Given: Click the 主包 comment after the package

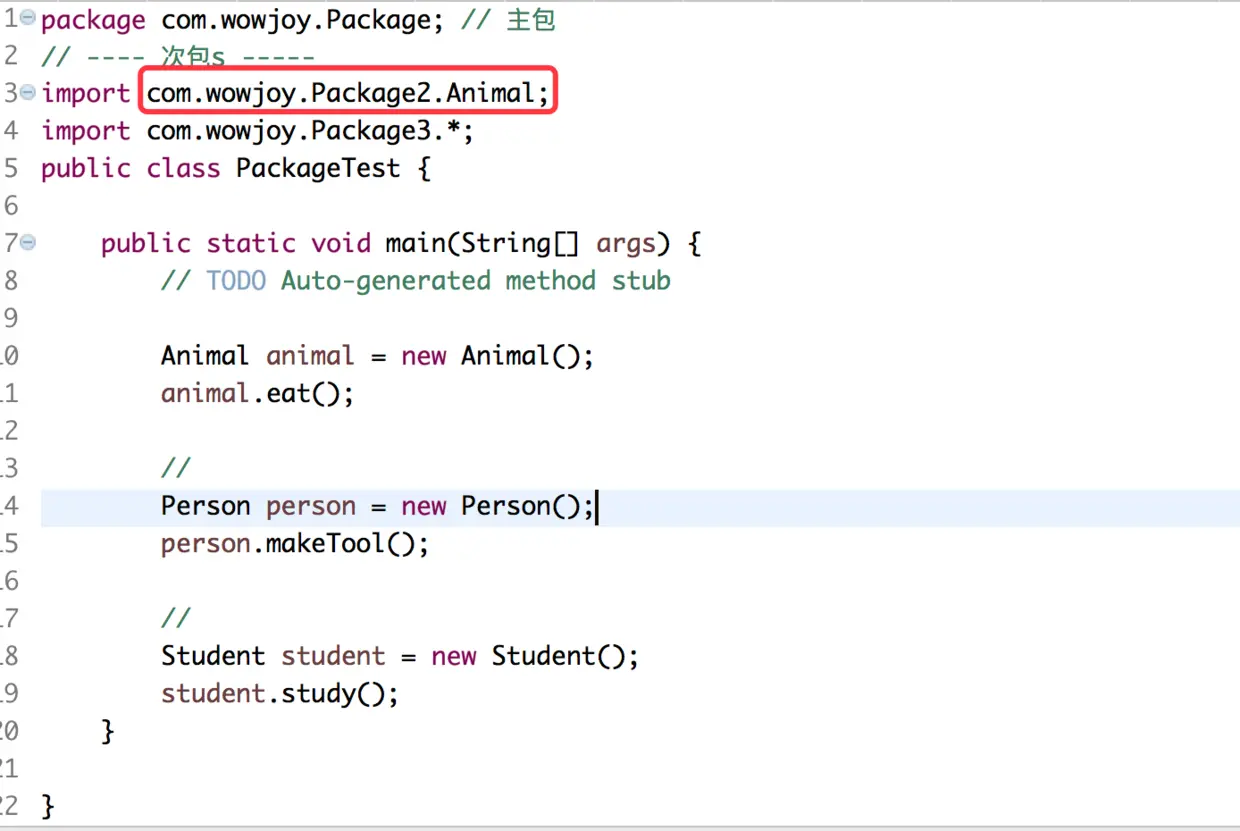Looking at the screenshot, I should (x=530, y=20).
